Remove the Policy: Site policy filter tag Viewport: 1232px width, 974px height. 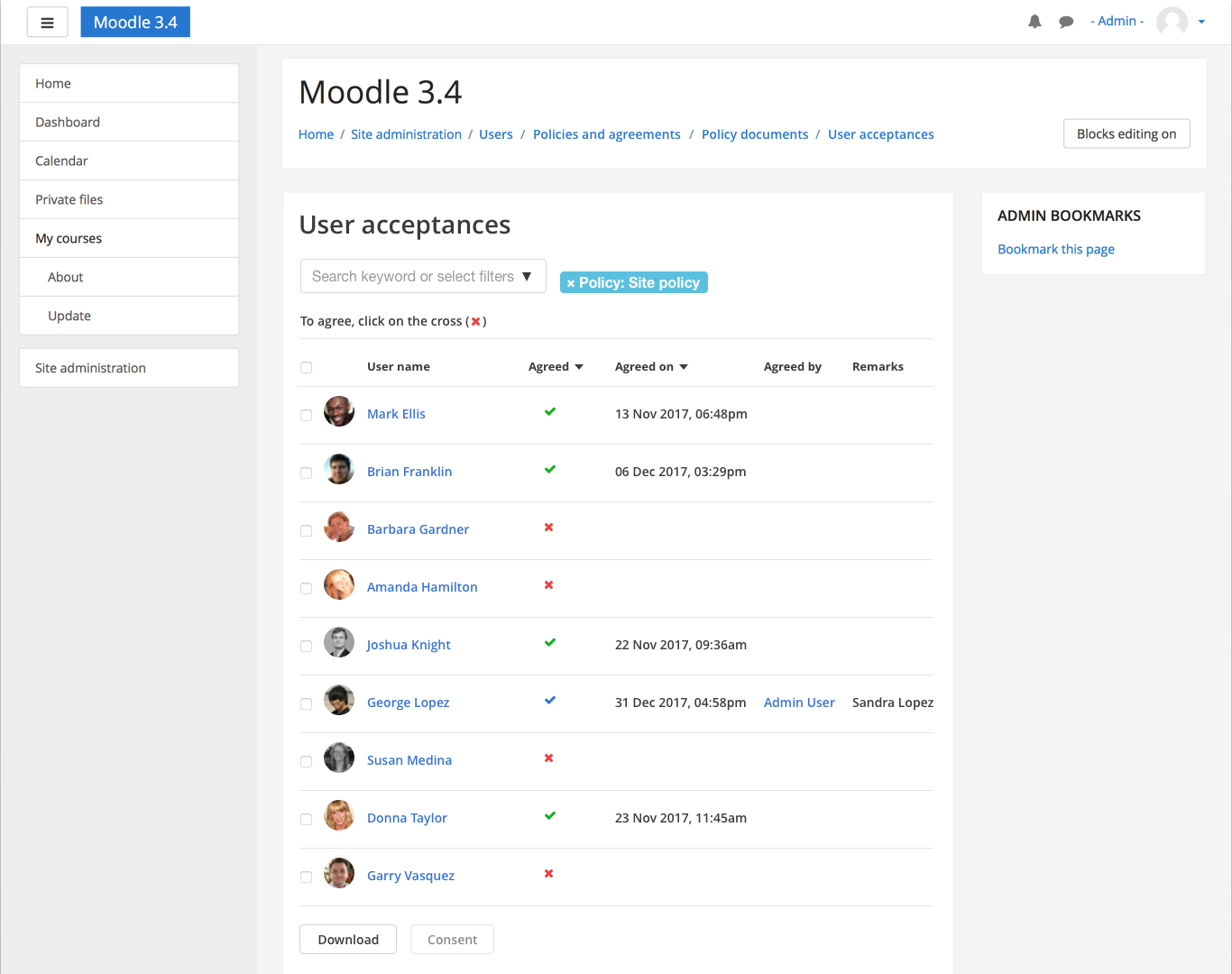[x=571, y=283]
